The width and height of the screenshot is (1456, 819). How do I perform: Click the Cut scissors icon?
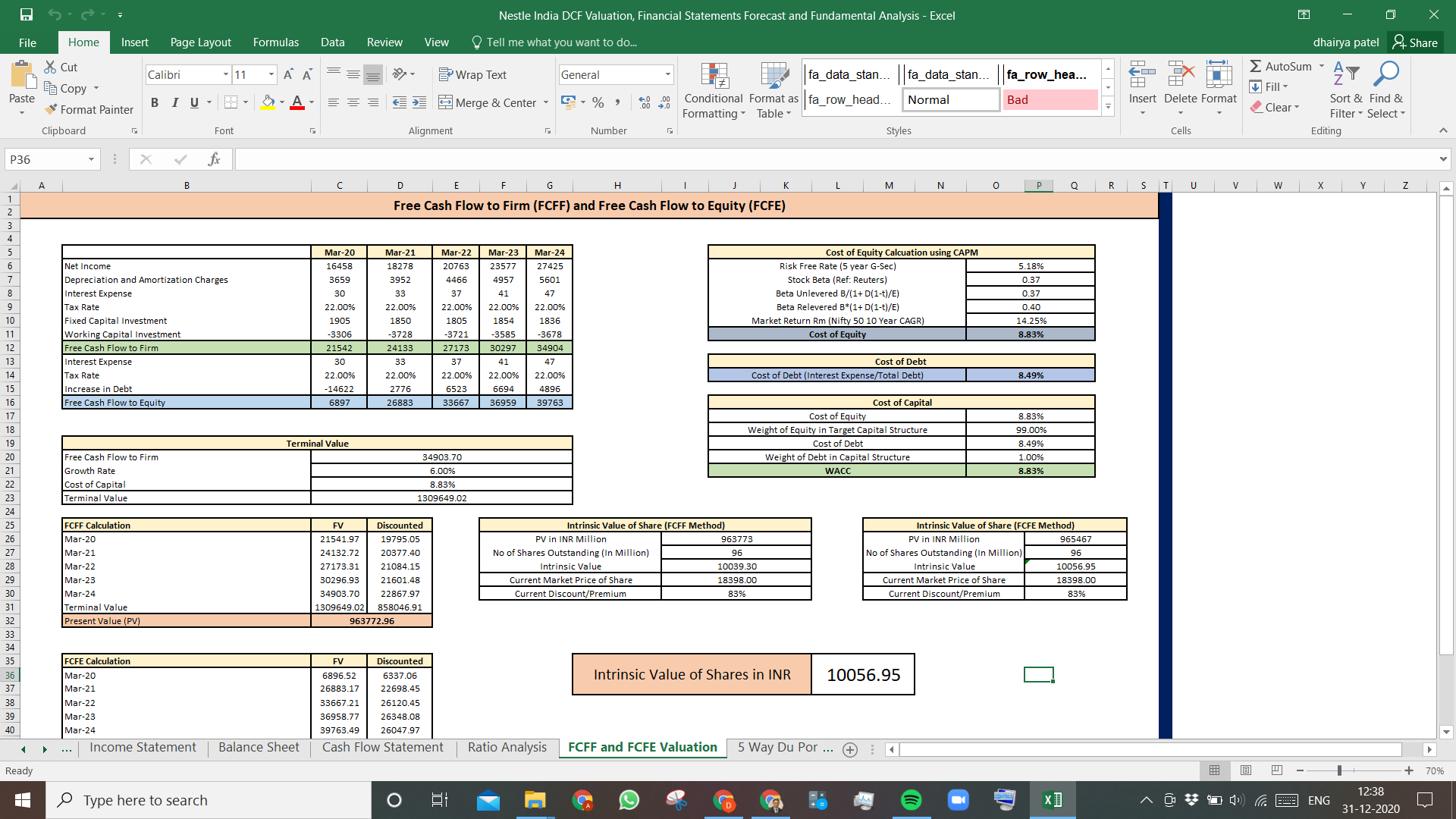coord(51,67)
